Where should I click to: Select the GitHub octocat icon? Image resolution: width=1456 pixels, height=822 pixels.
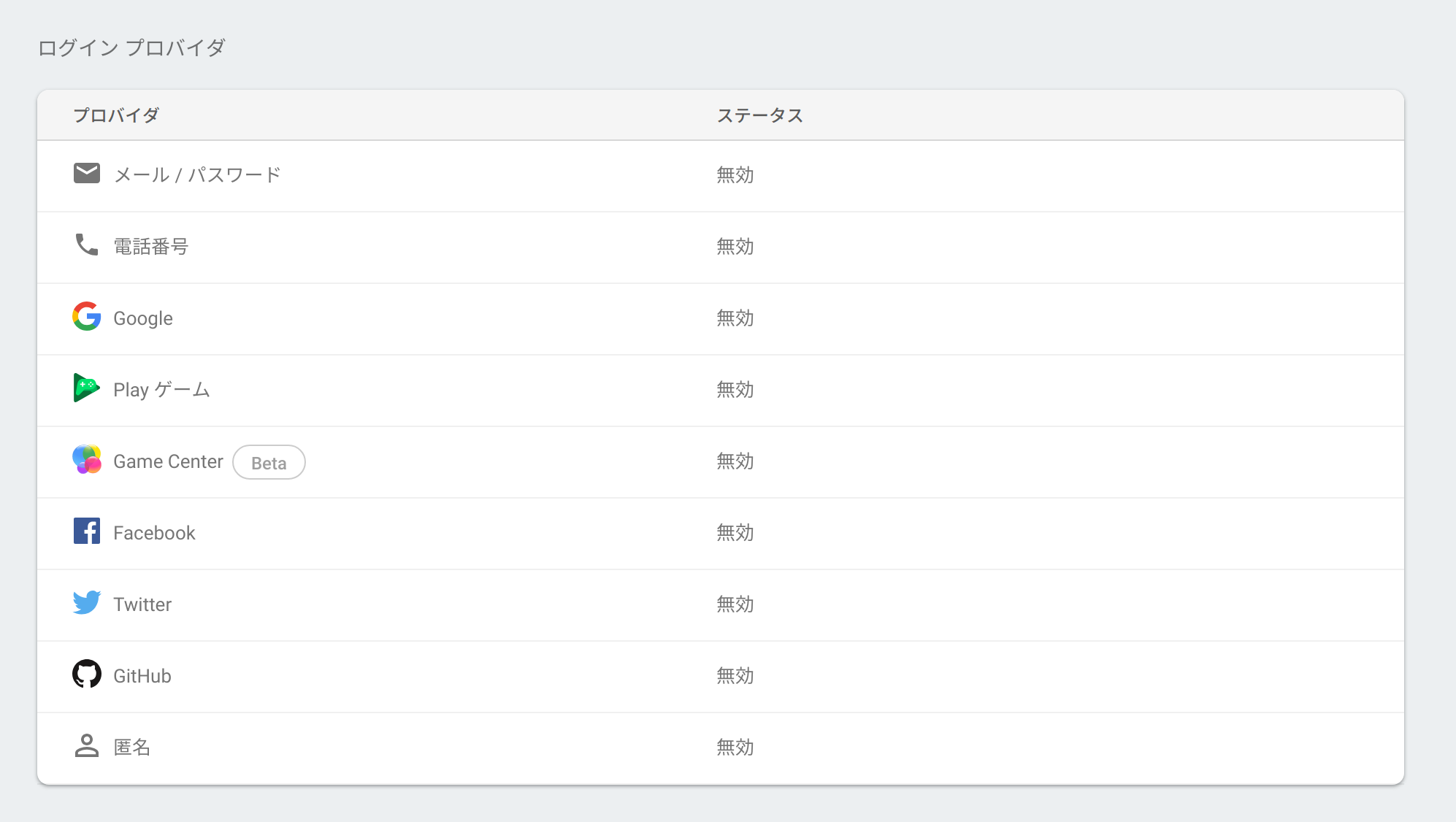[86, 675]
